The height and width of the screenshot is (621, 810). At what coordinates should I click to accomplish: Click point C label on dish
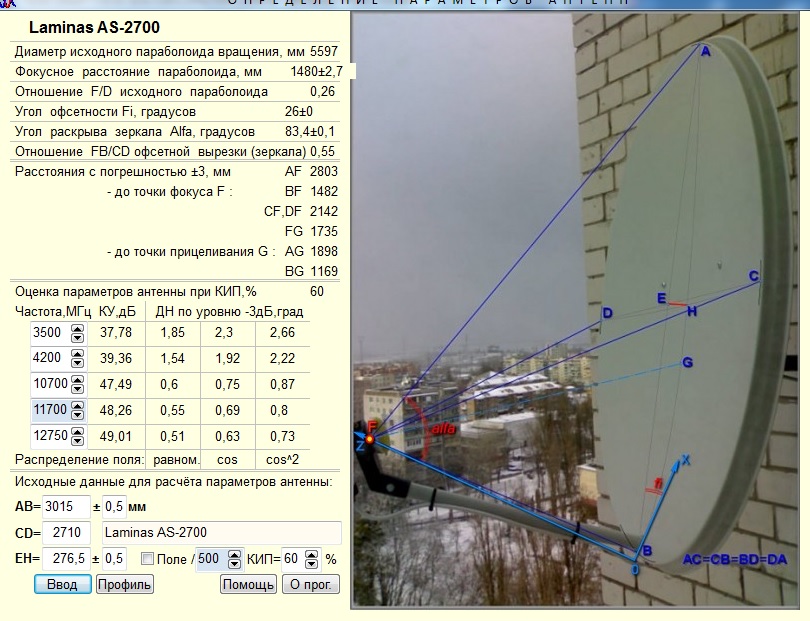point(754,276)
